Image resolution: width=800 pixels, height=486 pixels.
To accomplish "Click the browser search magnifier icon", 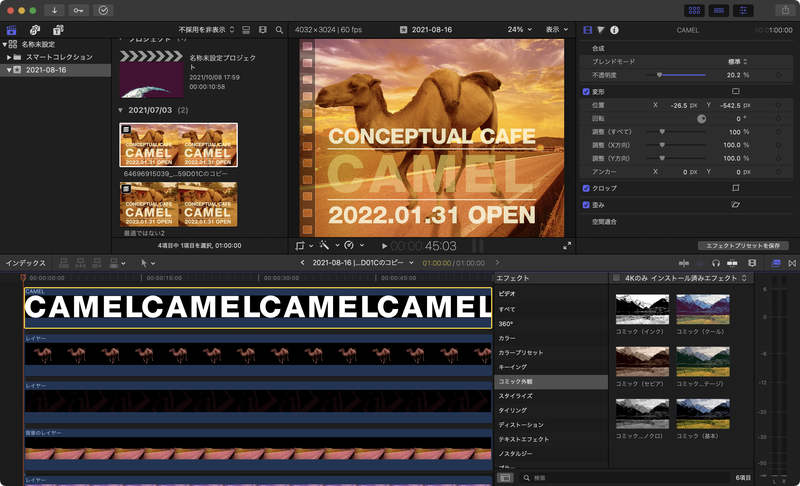I will [x=279, y=30].
